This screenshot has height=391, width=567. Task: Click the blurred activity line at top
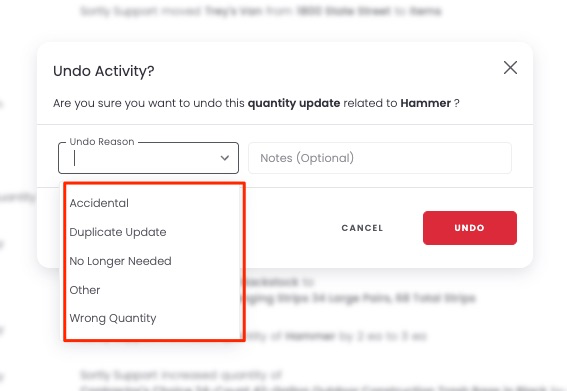point(260,11)
